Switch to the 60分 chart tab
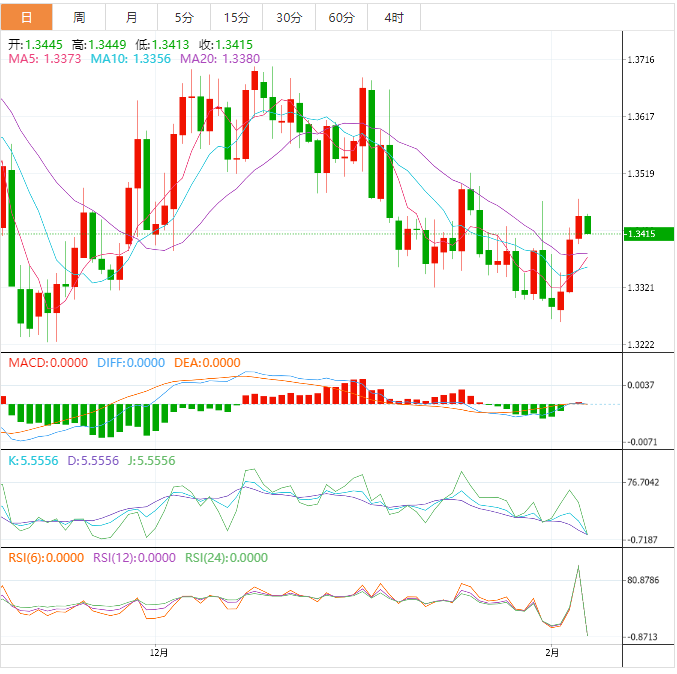Screen dimensions: 677x674 (x=341, y=17)
